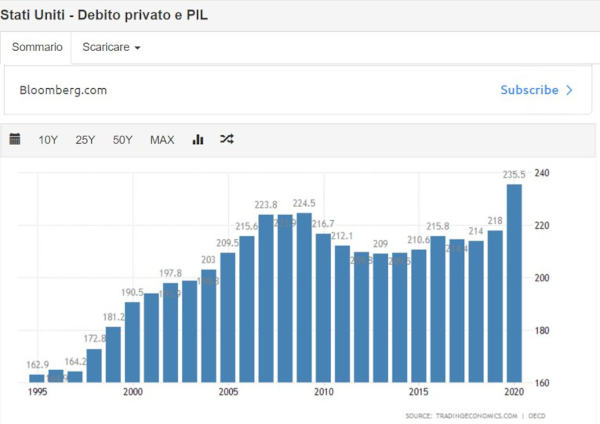
Task: Click the bar labeled 224.5
Action: coord(304,297)
